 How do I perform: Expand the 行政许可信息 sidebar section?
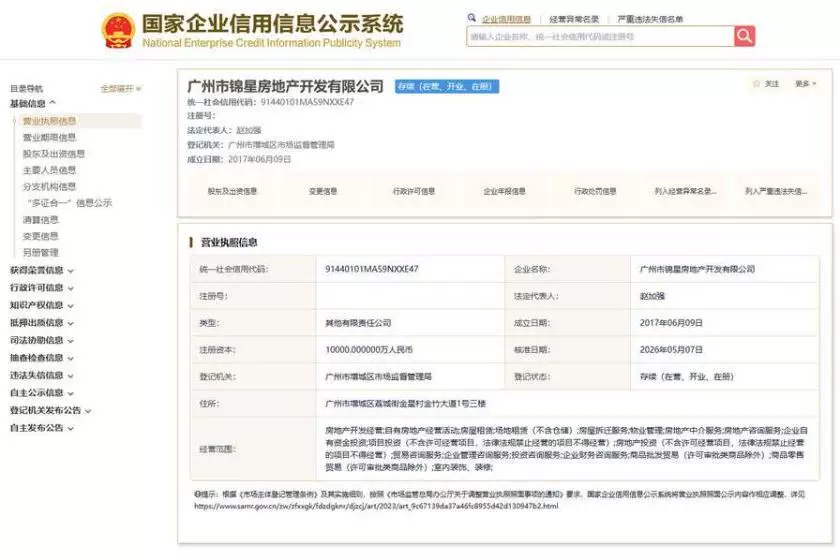42,288
